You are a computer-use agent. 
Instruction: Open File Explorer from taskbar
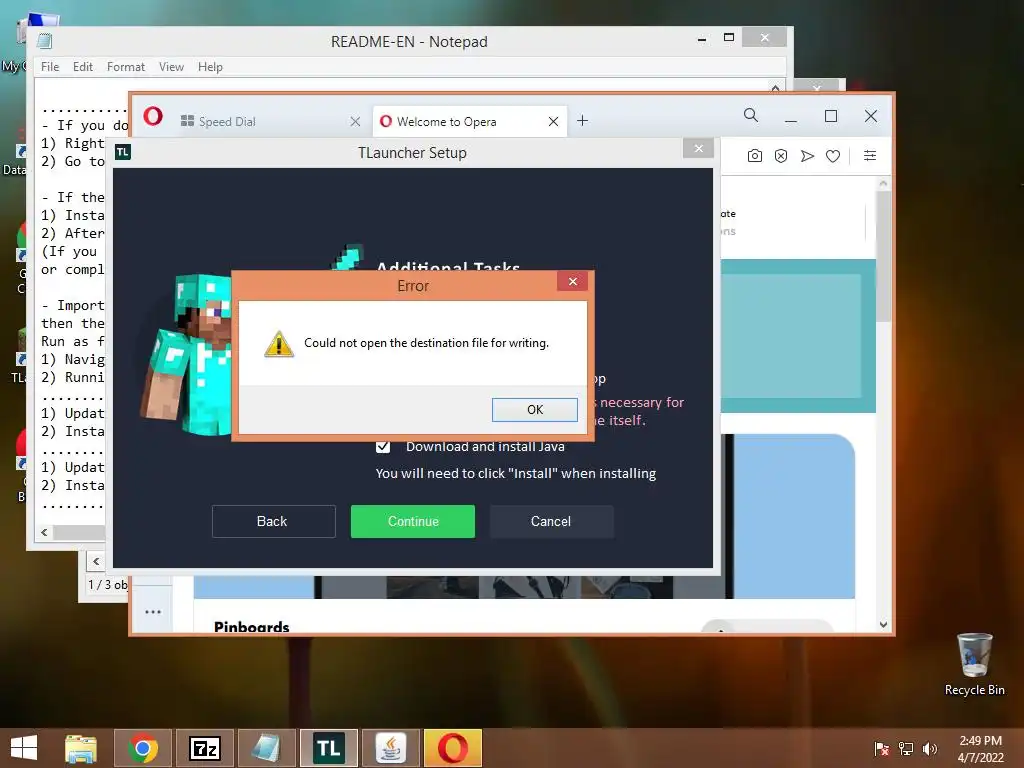(81, 748)
